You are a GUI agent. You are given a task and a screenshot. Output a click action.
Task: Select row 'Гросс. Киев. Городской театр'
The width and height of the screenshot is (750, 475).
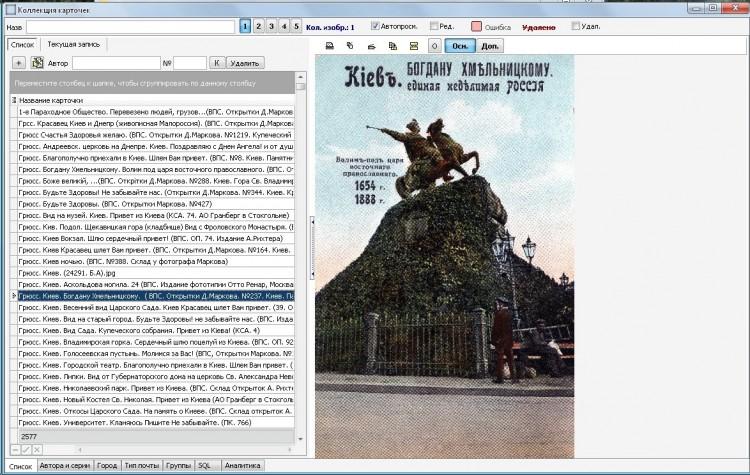(x=156, y=365)
